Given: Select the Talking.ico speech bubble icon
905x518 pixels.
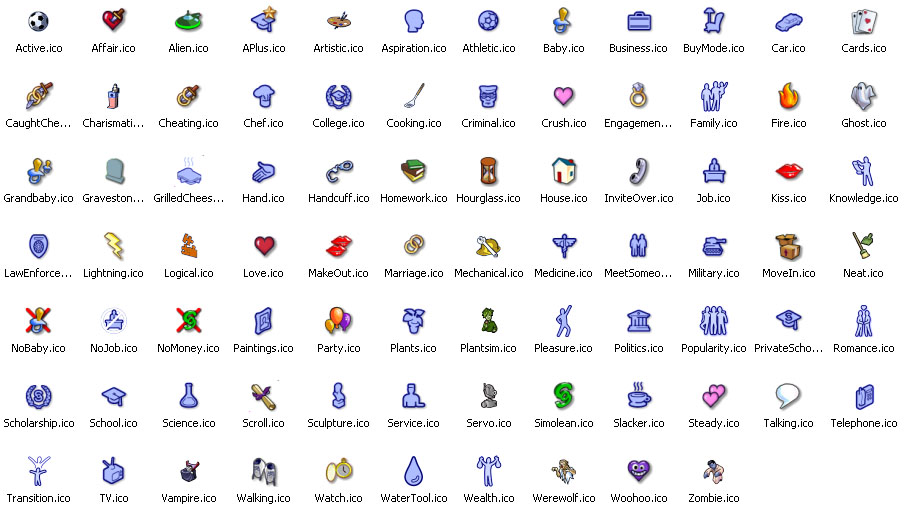Looking at the screenshot, I should tap(788, 396).
